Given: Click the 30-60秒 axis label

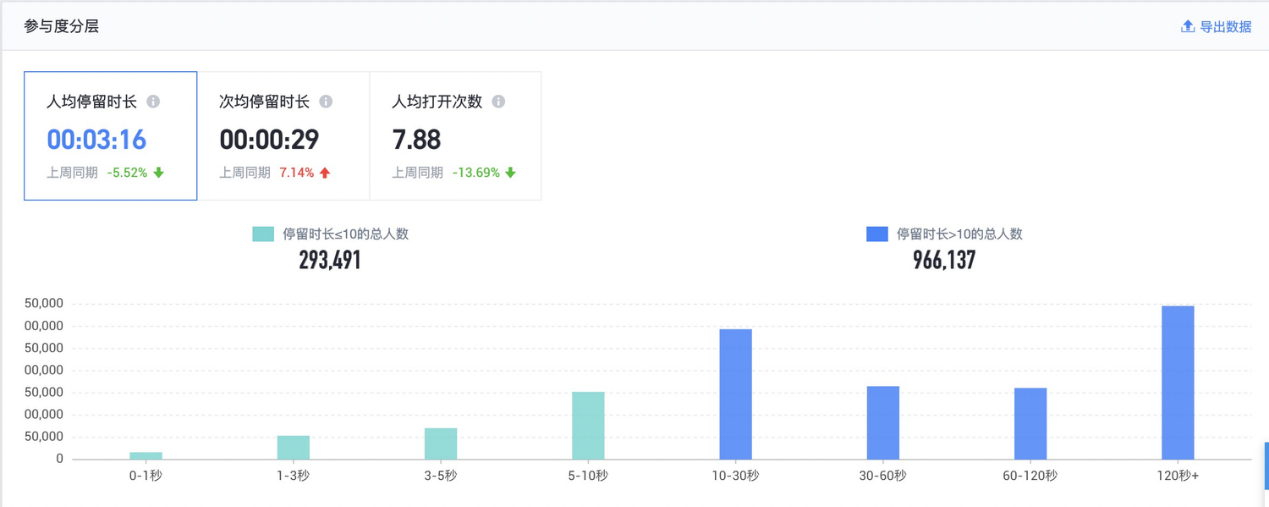Looking at the screenshot, I should pos(883,475).
